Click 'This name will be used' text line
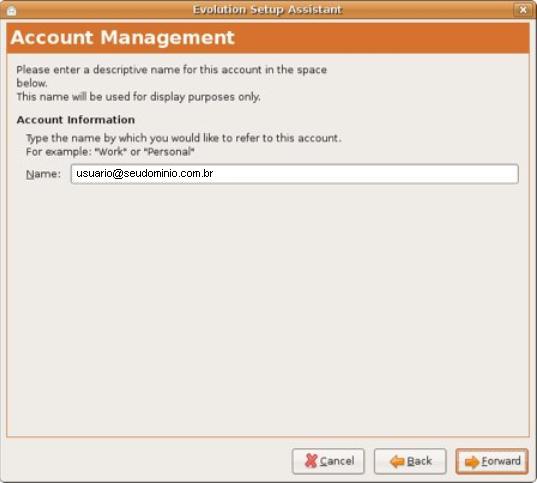The height and width of the screenshot is (483, 537). coord(138,97)
